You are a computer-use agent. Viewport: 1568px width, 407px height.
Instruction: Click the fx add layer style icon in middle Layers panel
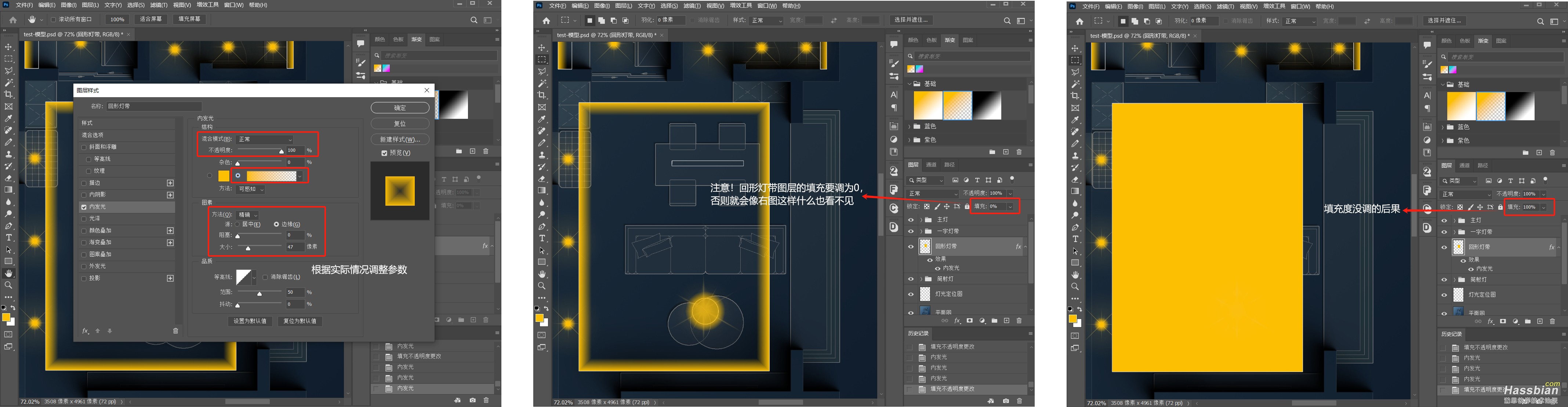point(958,320)
